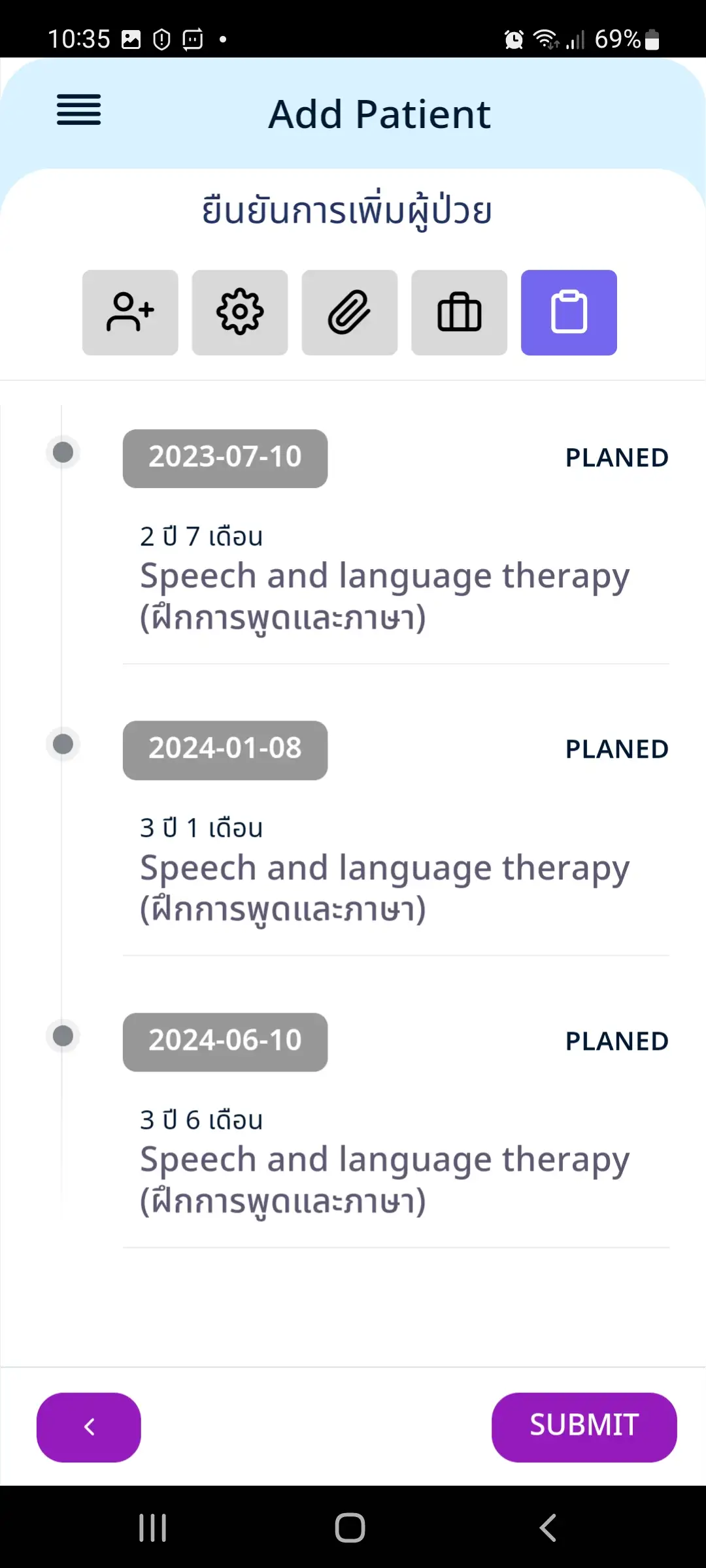
Task: Open the briefcase step icon
Action: [460, 312]
